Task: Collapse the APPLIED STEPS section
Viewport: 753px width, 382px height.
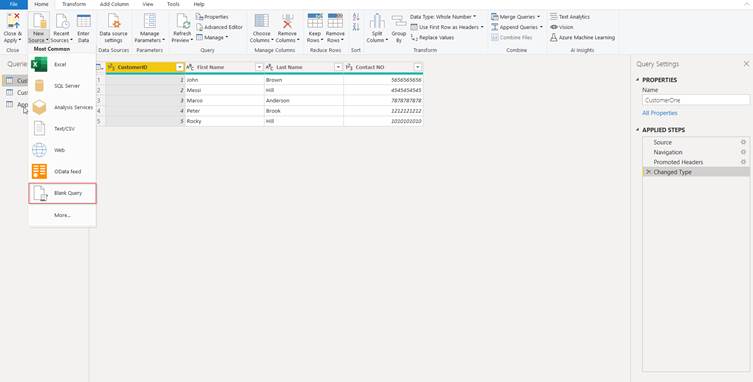Action: (x=638, y=130)
